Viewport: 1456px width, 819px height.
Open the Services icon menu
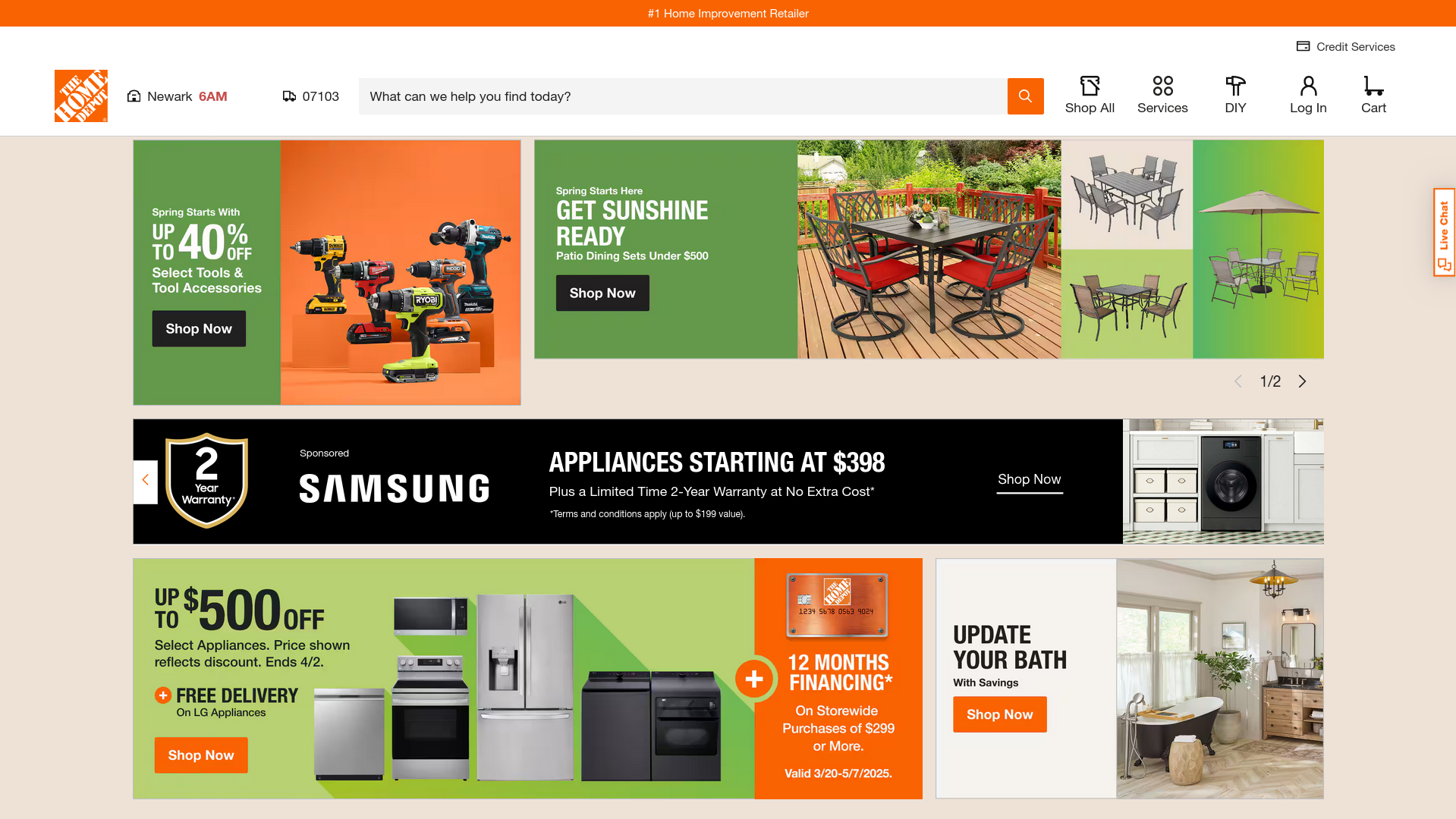[1162, 86]
